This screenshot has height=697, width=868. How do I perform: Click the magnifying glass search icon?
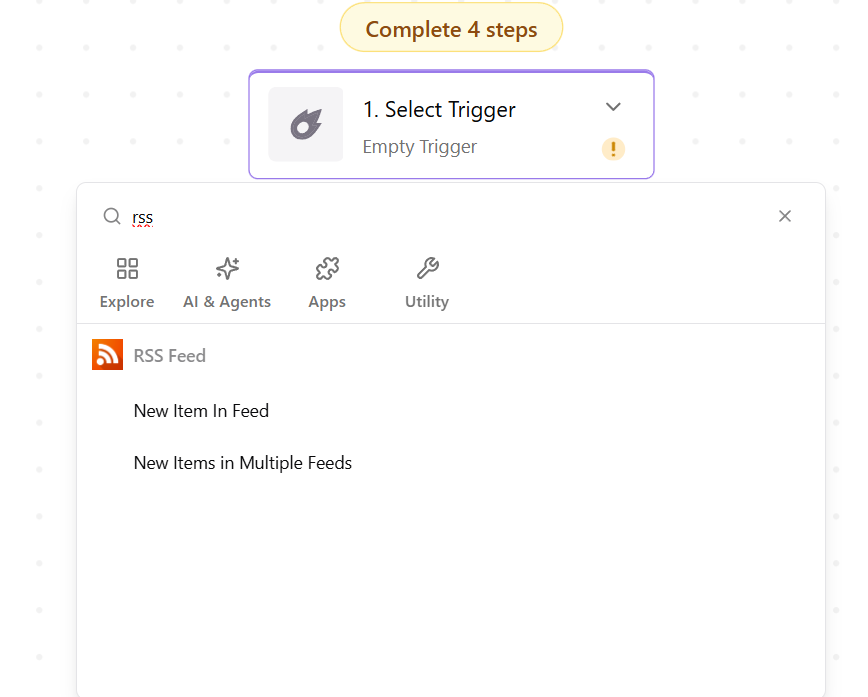(x=112, y=216)
